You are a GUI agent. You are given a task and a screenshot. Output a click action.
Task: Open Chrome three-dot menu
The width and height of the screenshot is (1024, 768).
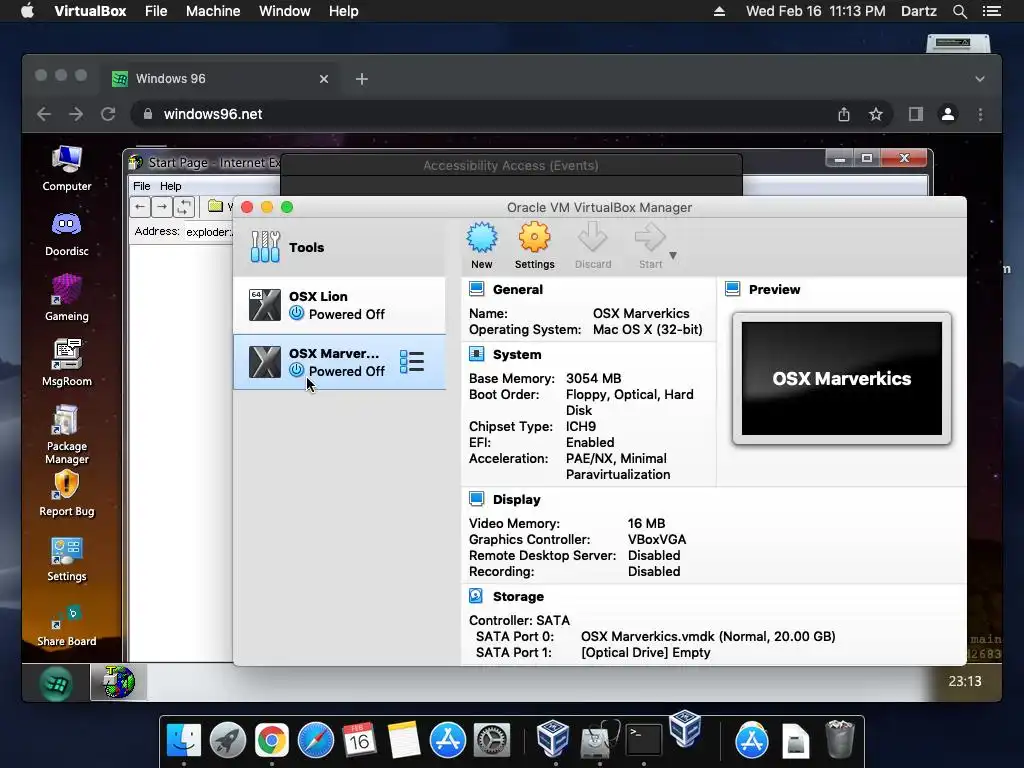click(x=980, y=114)
